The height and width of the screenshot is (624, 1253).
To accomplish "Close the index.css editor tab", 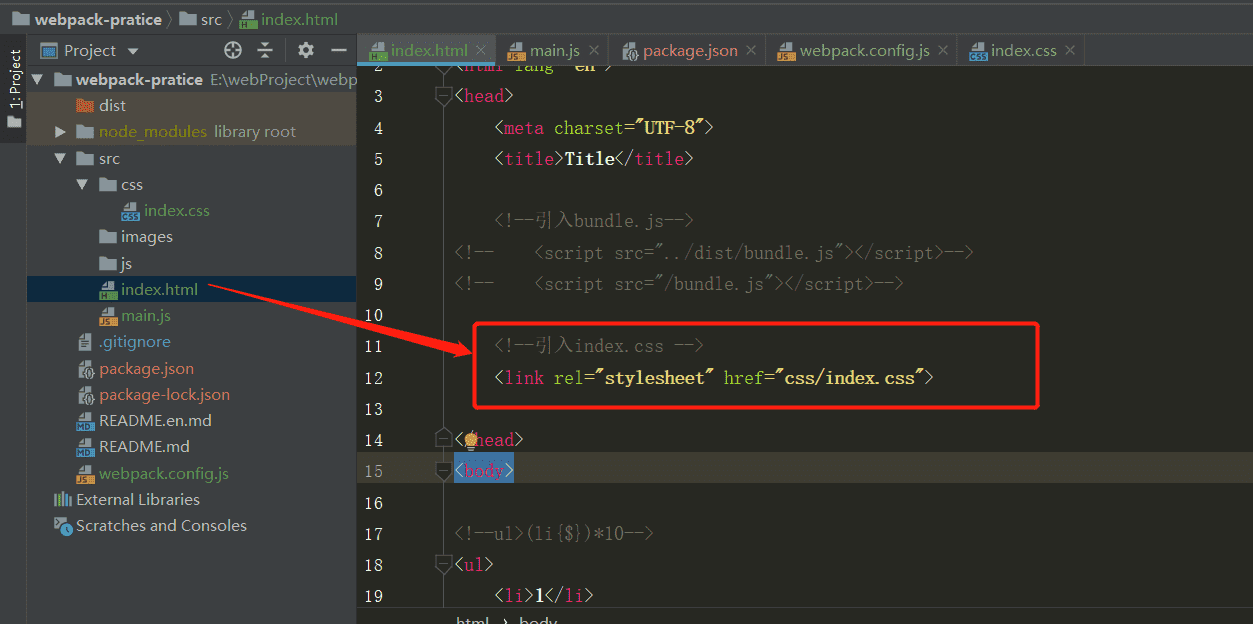I will [x=1070, y=50].
